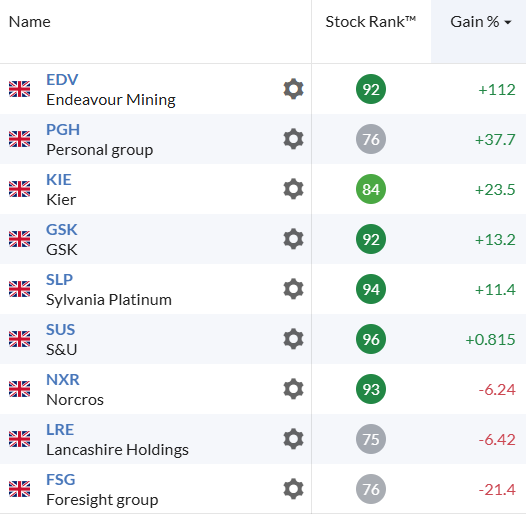
Task: Click the 93 stock rank badge for Norcros
Action: pos(371,389)
